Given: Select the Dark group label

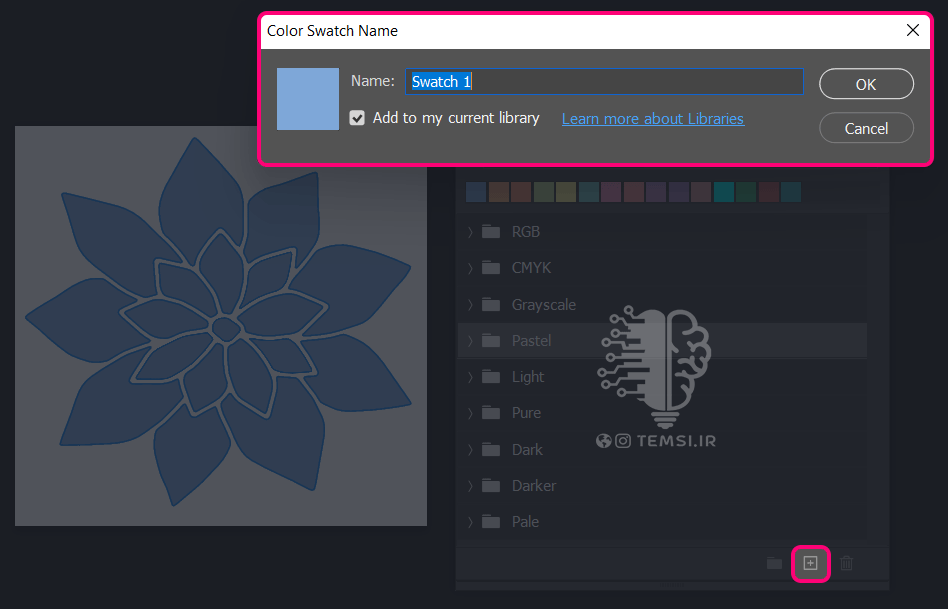Looking at the screenshot, I should [x=527, y=450].
